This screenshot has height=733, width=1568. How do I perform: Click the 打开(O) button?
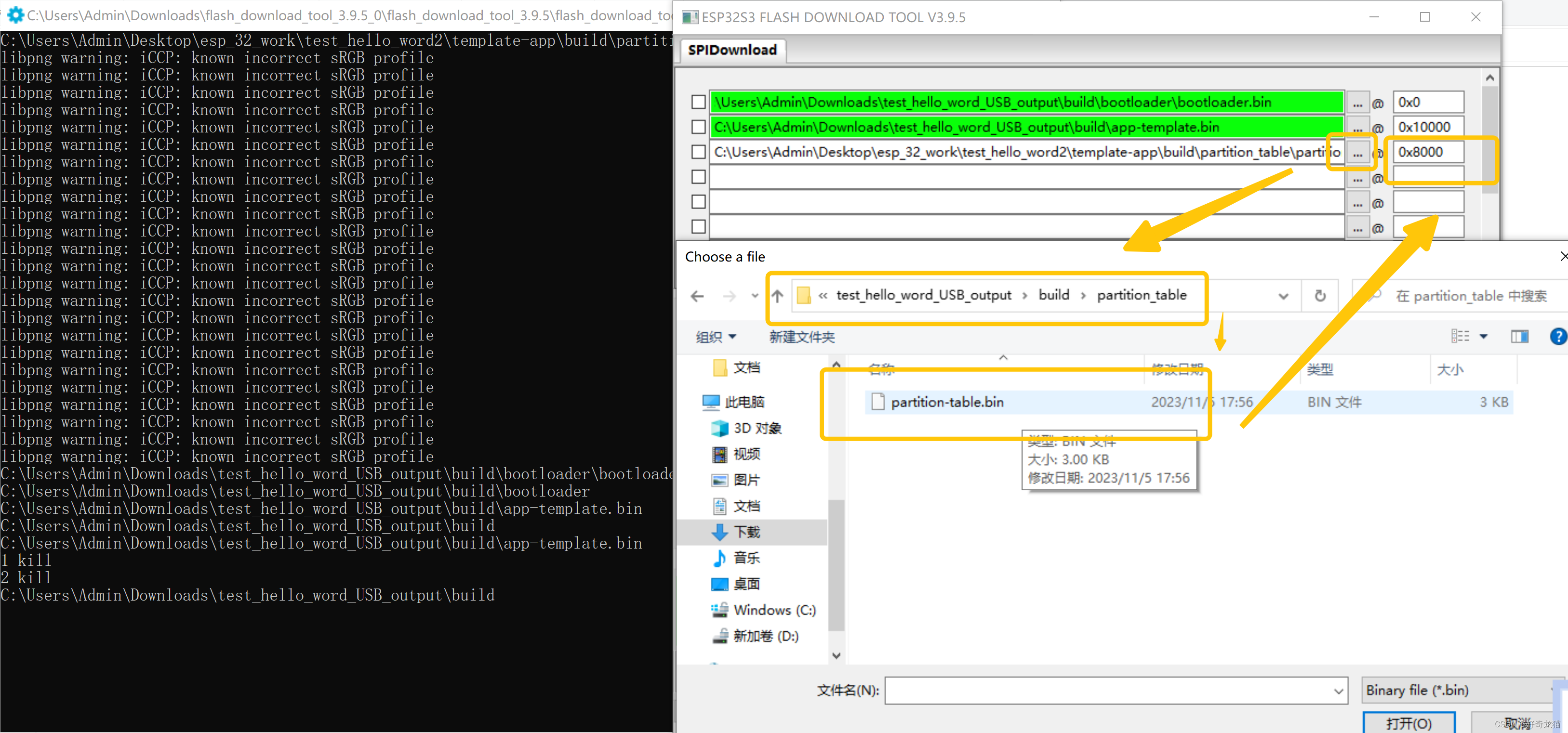[x=1409, y=723]
